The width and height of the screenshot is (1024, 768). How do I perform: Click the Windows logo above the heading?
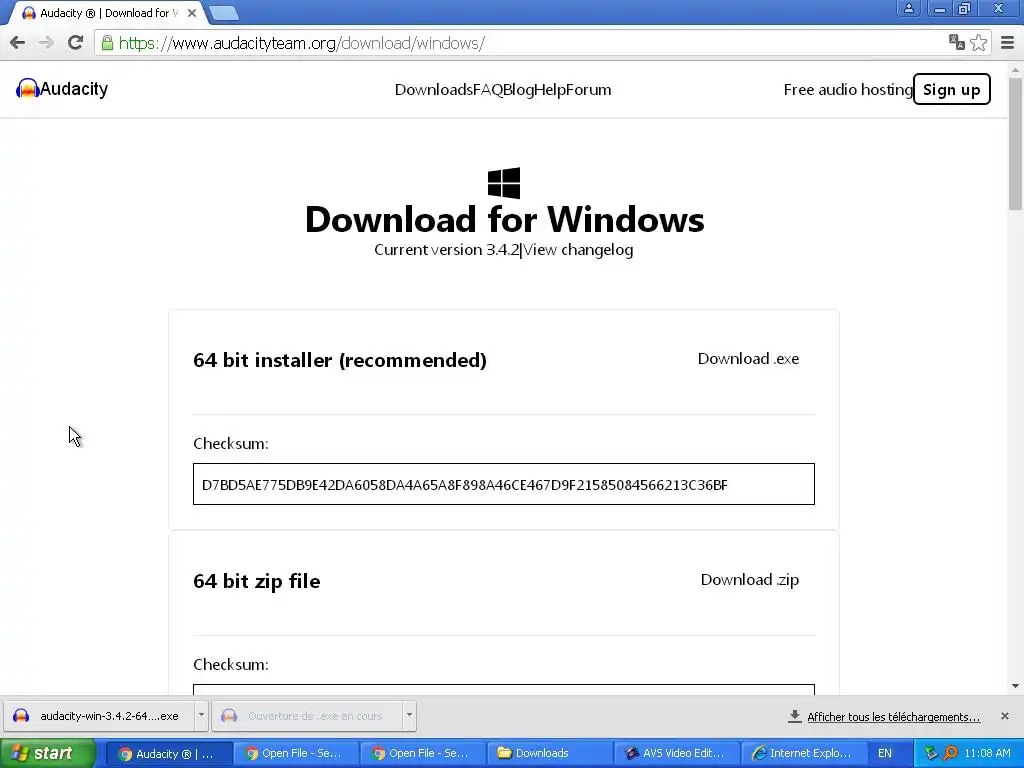504,183
